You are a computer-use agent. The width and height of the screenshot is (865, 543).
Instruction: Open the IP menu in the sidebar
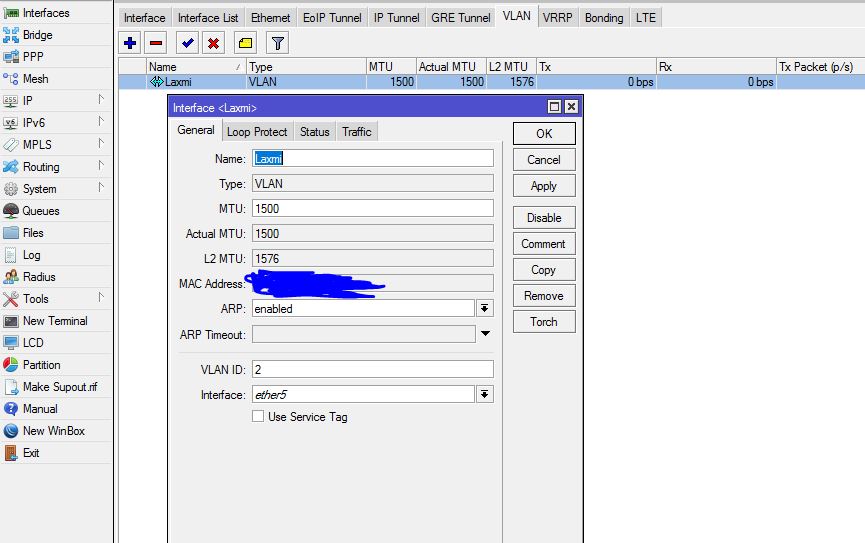point(55,101)
